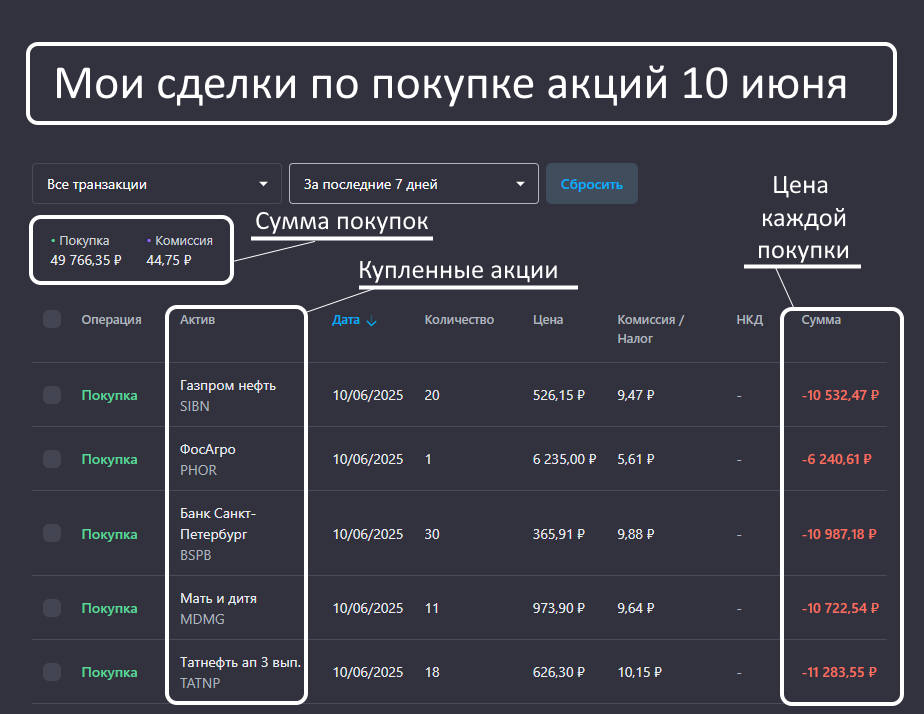Click the "Сбросить" button

(592, 184)
